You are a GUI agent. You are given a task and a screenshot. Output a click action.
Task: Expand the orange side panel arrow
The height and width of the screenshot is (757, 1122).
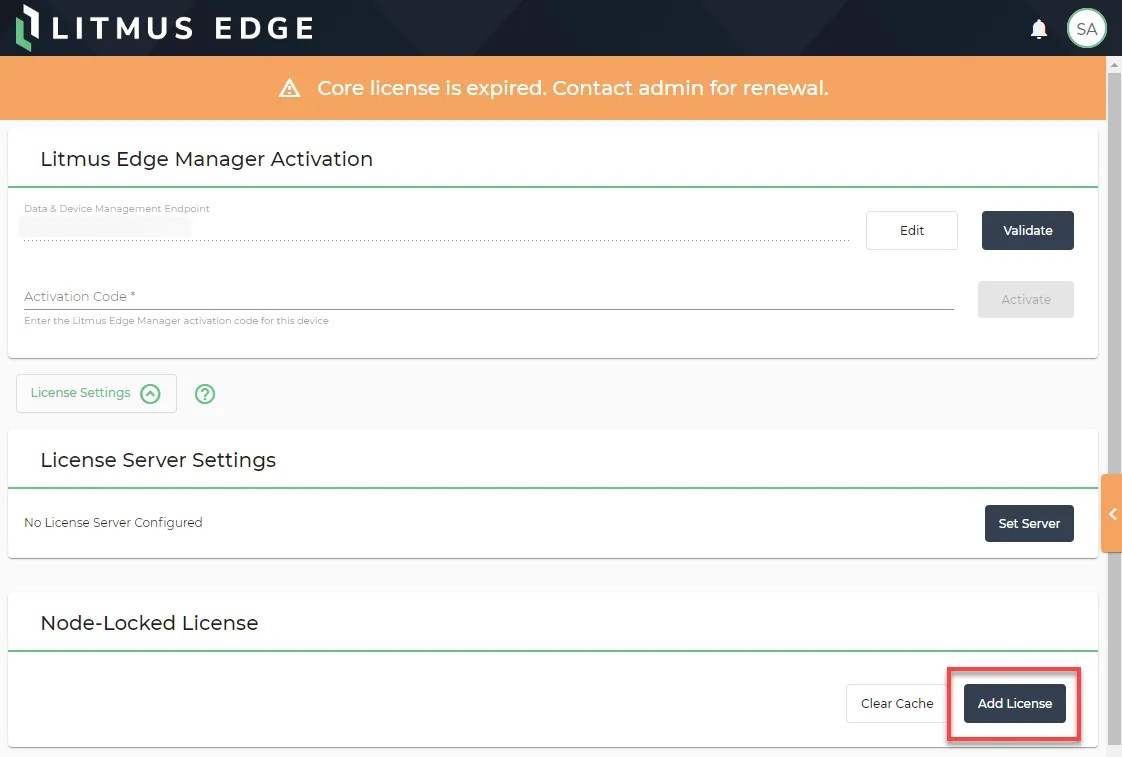click(x=1112, y=514)
